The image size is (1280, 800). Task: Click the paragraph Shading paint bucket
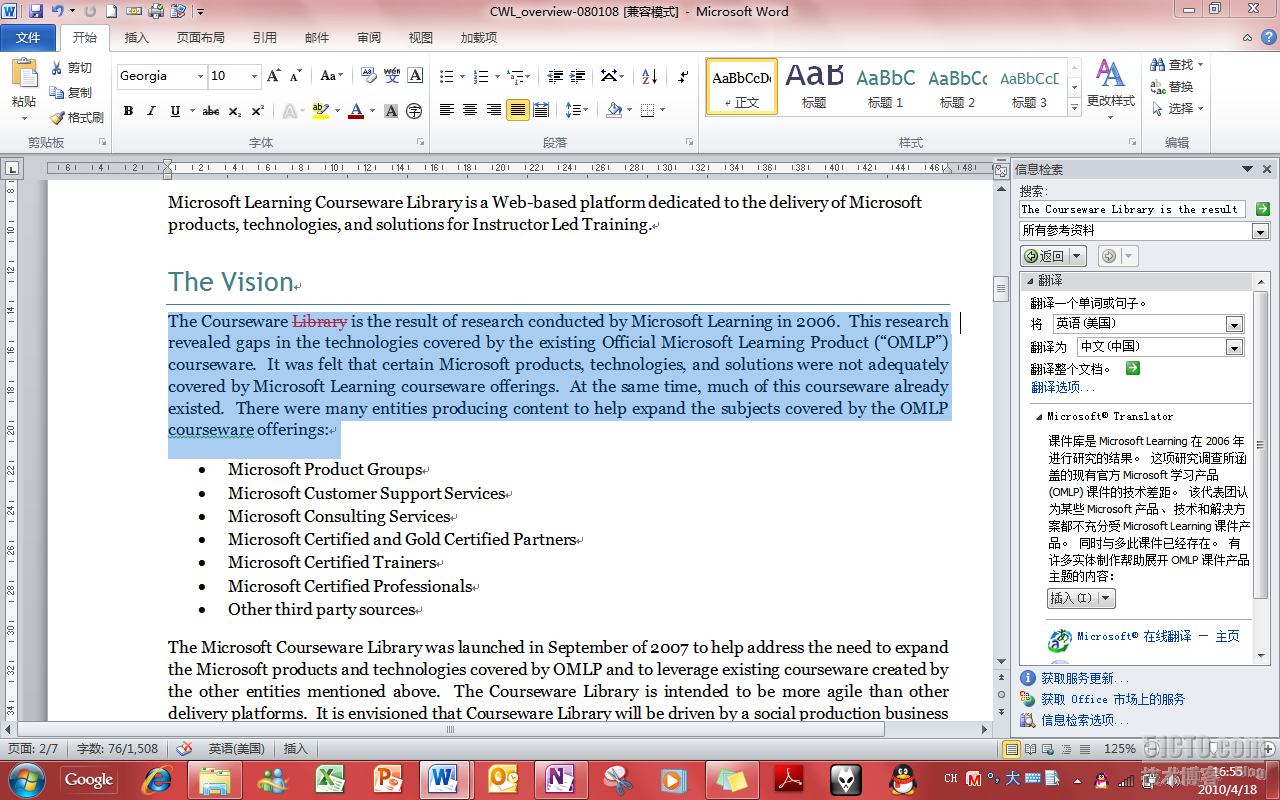click(x=614, y=110)
